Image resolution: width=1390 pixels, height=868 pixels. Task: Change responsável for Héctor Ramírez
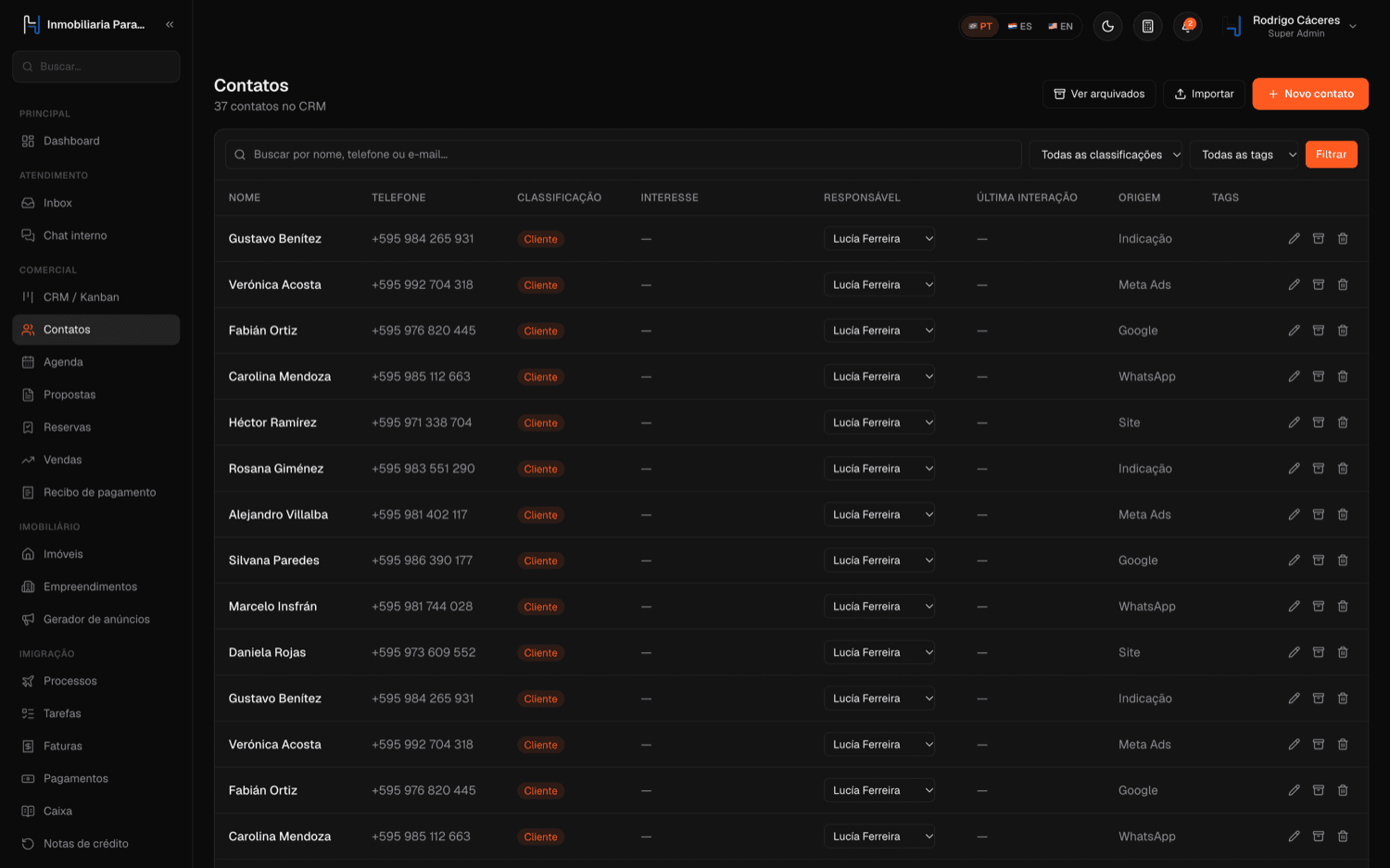[x=879, y=422]
